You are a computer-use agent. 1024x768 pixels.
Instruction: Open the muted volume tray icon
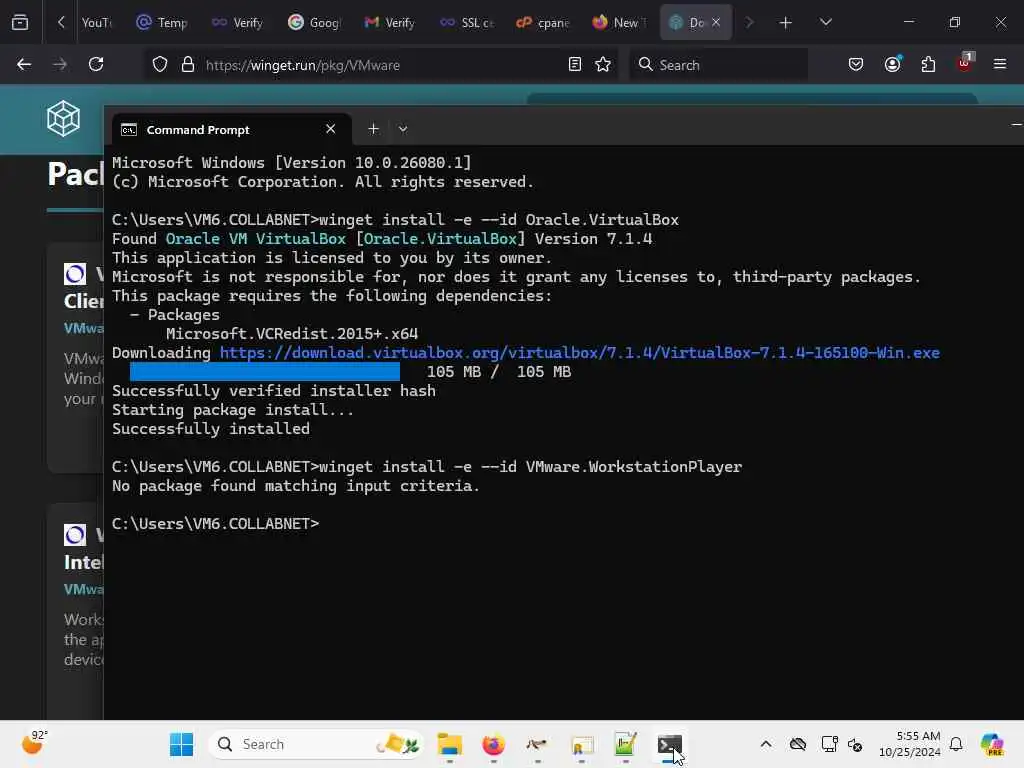point(855,744)
